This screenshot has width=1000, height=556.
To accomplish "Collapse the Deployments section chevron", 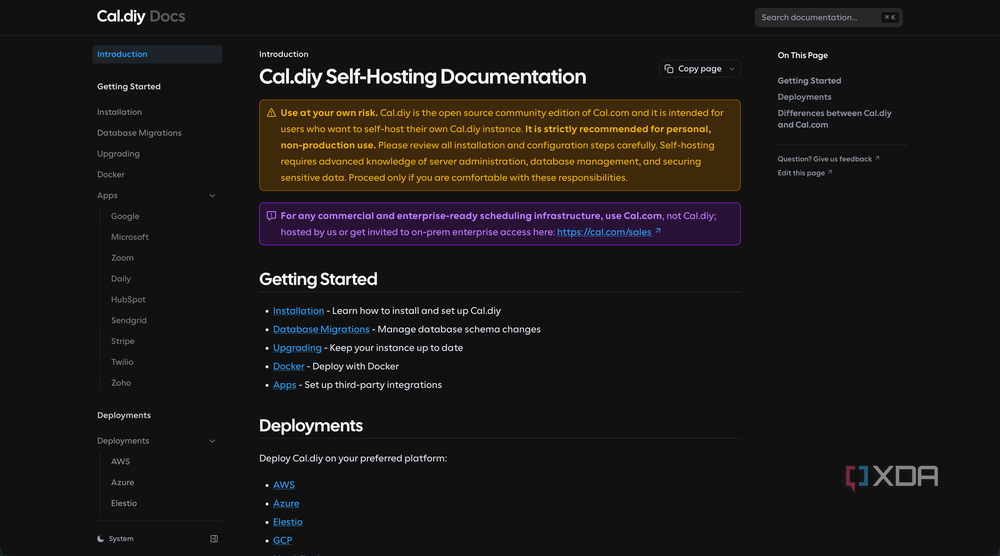I will (212, 441).
